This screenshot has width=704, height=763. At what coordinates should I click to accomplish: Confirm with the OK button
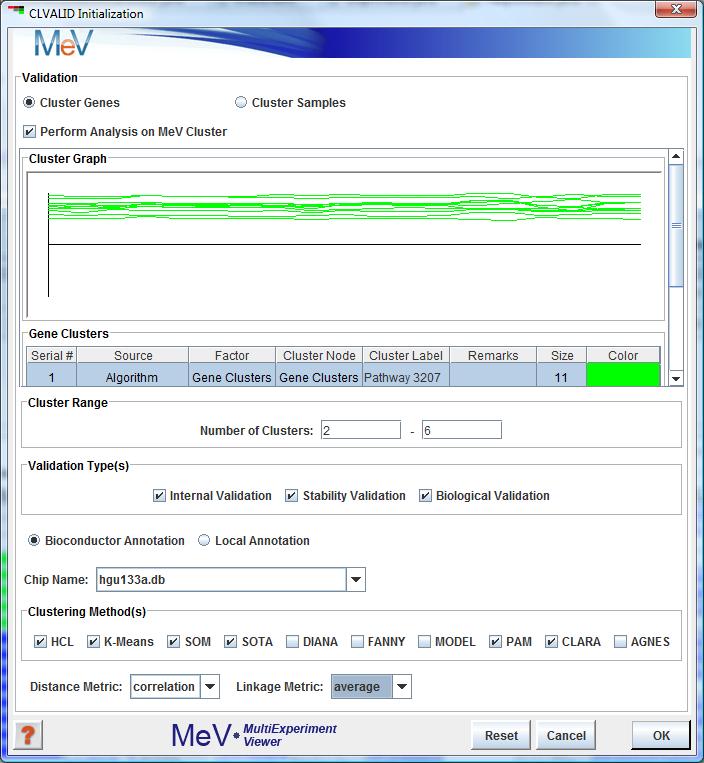pos(660,735)
